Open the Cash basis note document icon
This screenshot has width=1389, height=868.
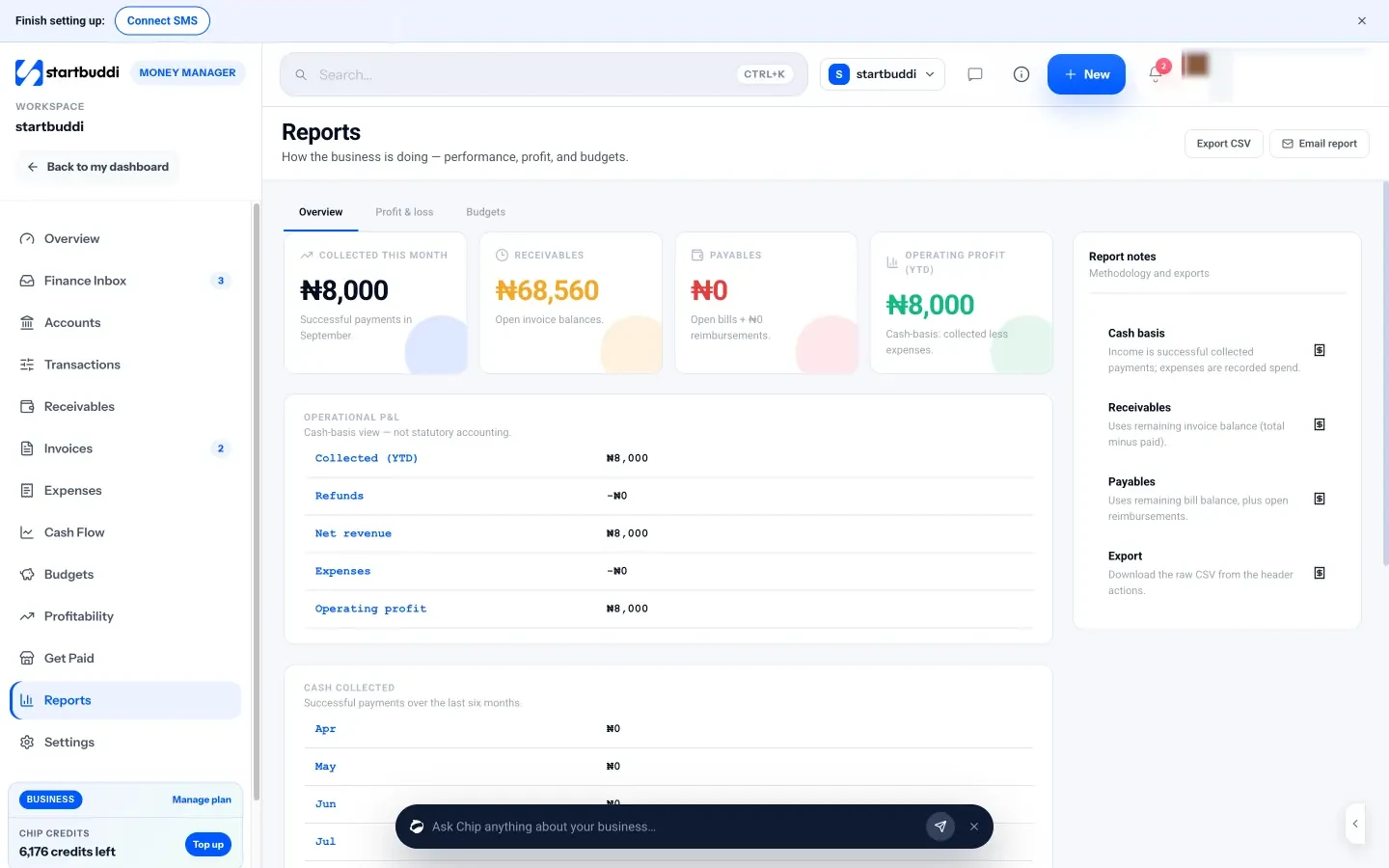[x=1320, y=350]
